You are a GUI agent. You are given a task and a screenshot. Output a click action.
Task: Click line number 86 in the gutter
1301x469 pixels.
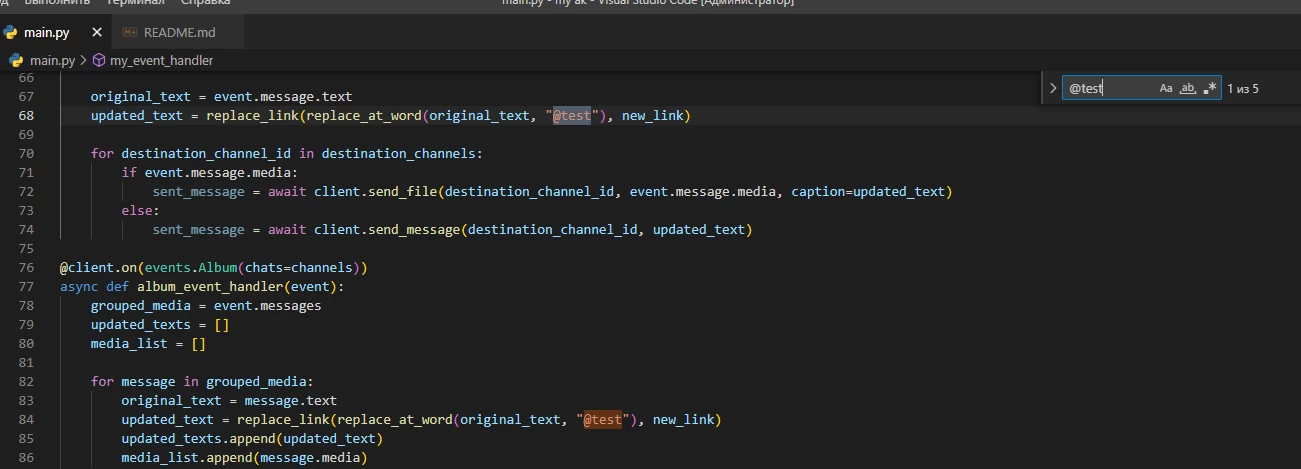[26, 457]
